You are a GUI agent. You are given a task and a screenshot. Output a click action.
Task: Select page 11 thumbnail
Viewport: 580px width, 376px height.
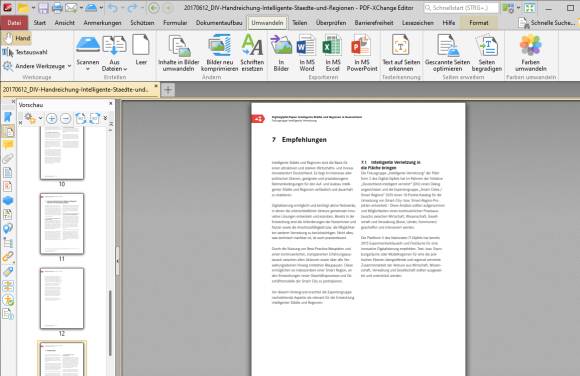click(62, 224)
